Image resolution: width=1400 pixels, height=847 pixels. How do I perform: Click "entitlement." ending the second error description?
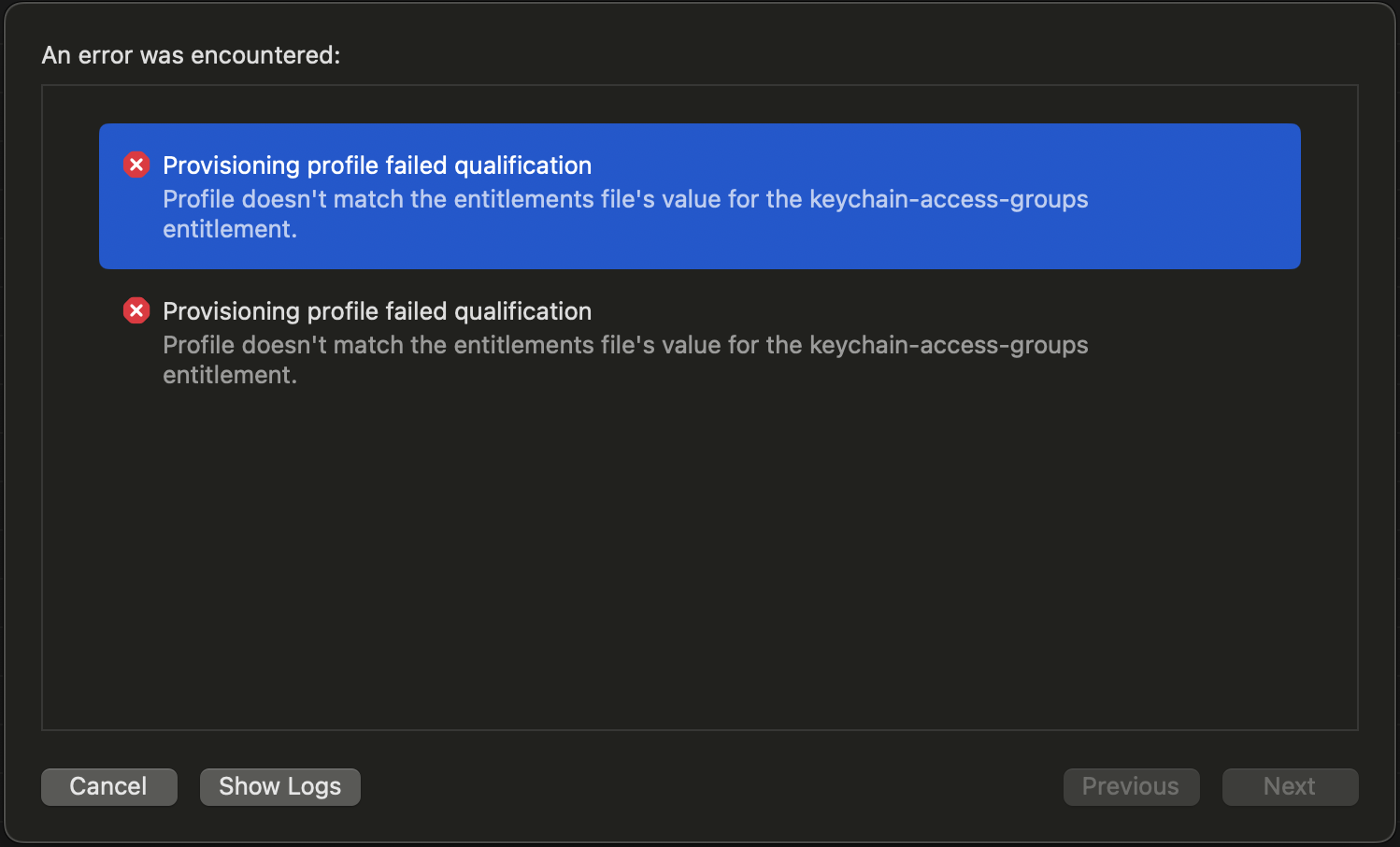230,375
